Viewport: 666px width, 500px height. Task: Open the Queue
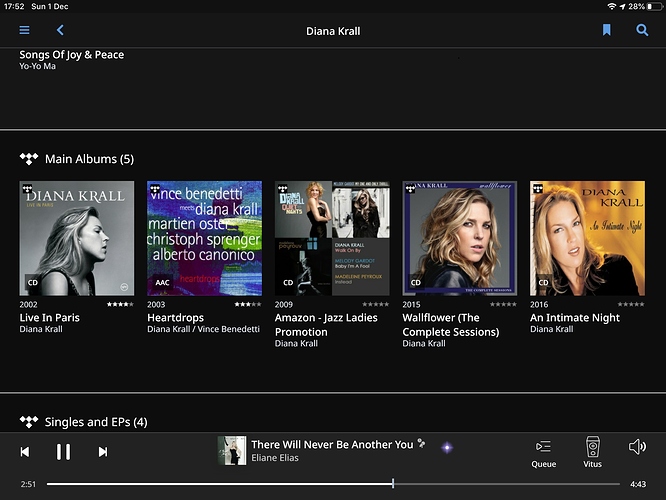544,454
